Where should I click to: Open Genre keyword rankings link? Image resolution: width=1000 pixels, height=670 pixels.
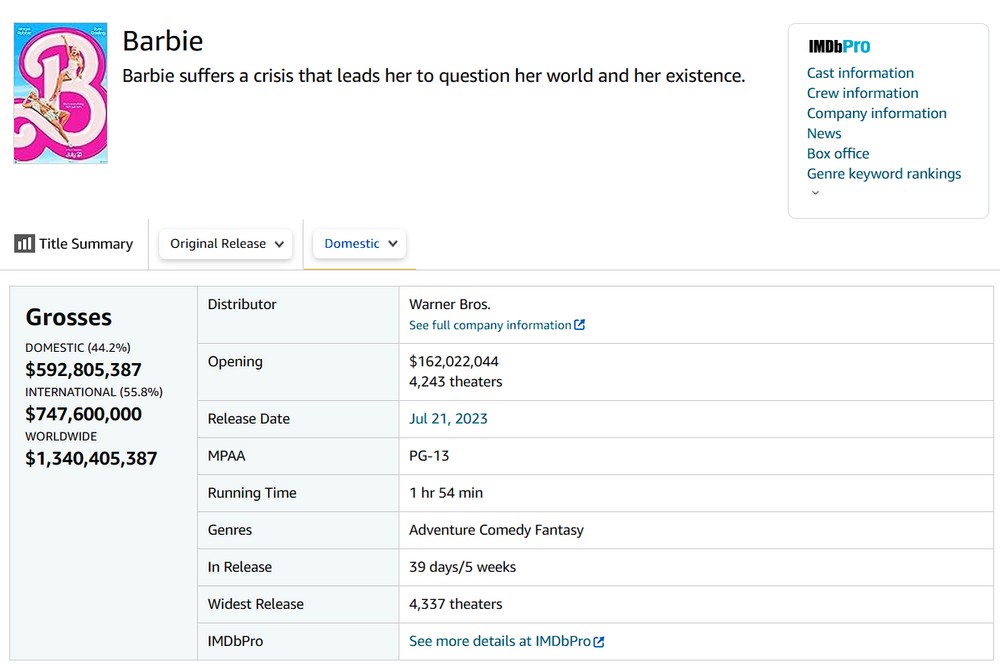click(x=883, y=174)
